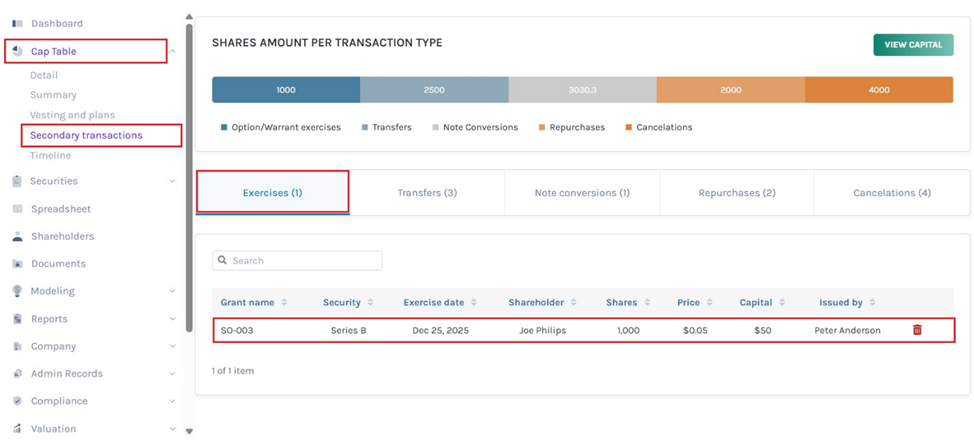Image resolution: width=974 pixels, height=444 pixels.
Task: Open Vesting and plans item
Action: [x=73, y=115]
